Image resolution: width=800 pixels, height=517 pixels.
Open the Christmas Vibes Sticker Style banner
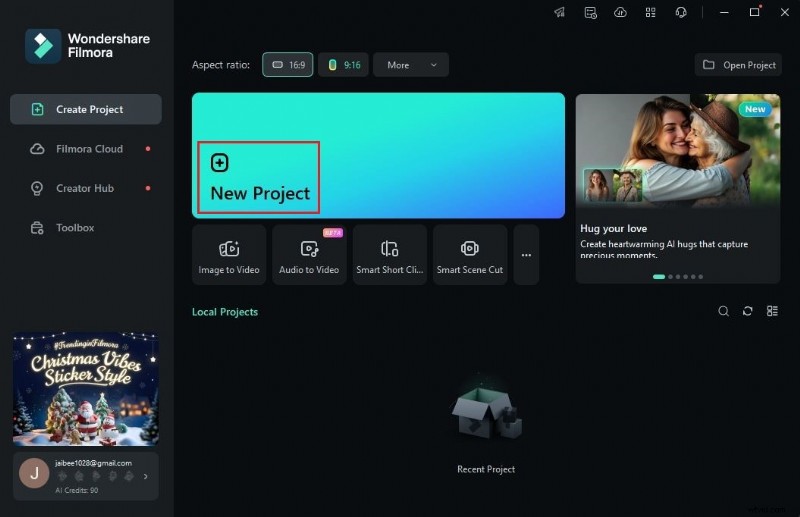[x=85, y=388]
